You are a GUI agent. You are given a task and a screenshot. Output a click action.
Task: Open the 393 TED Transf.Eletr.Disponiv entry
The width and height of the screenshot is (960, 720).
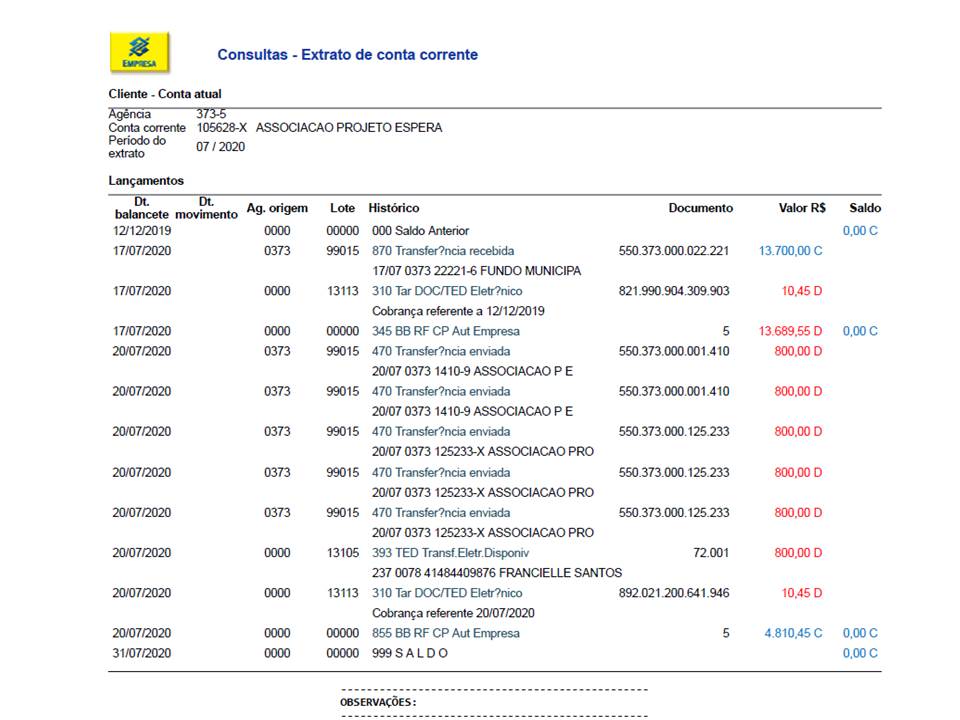point(449,553)
